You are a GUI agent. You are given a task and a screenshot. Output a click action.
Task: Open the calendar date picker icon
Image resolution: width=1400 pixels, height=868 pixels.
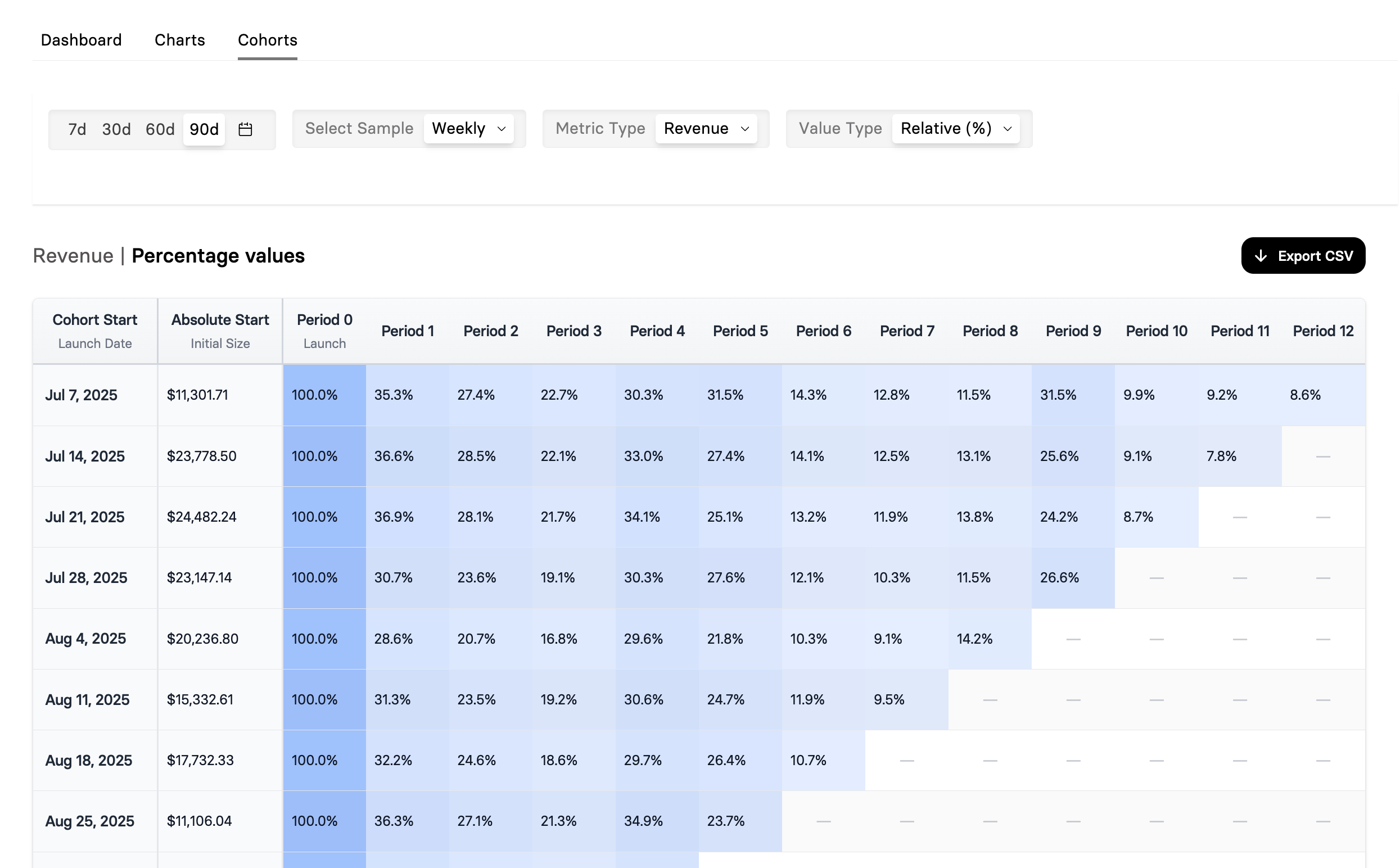245,129
